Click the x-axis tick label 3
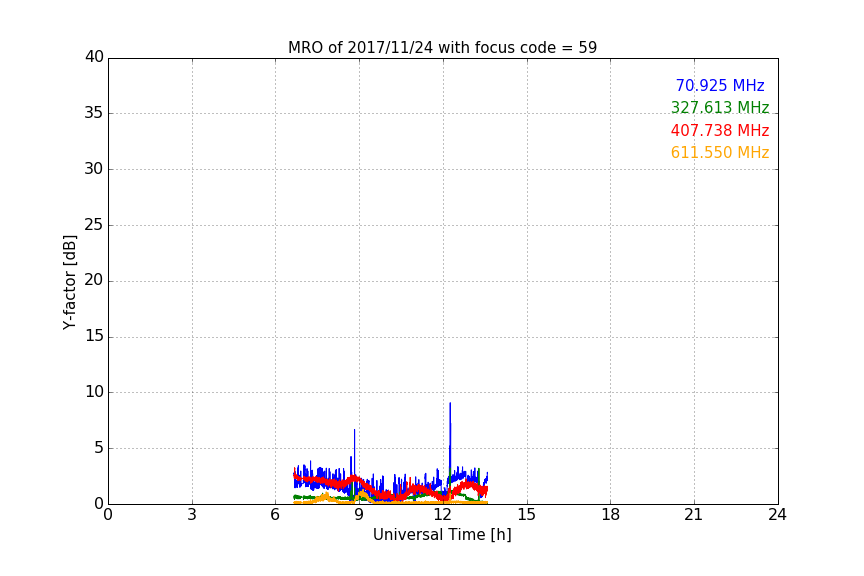 192,515
